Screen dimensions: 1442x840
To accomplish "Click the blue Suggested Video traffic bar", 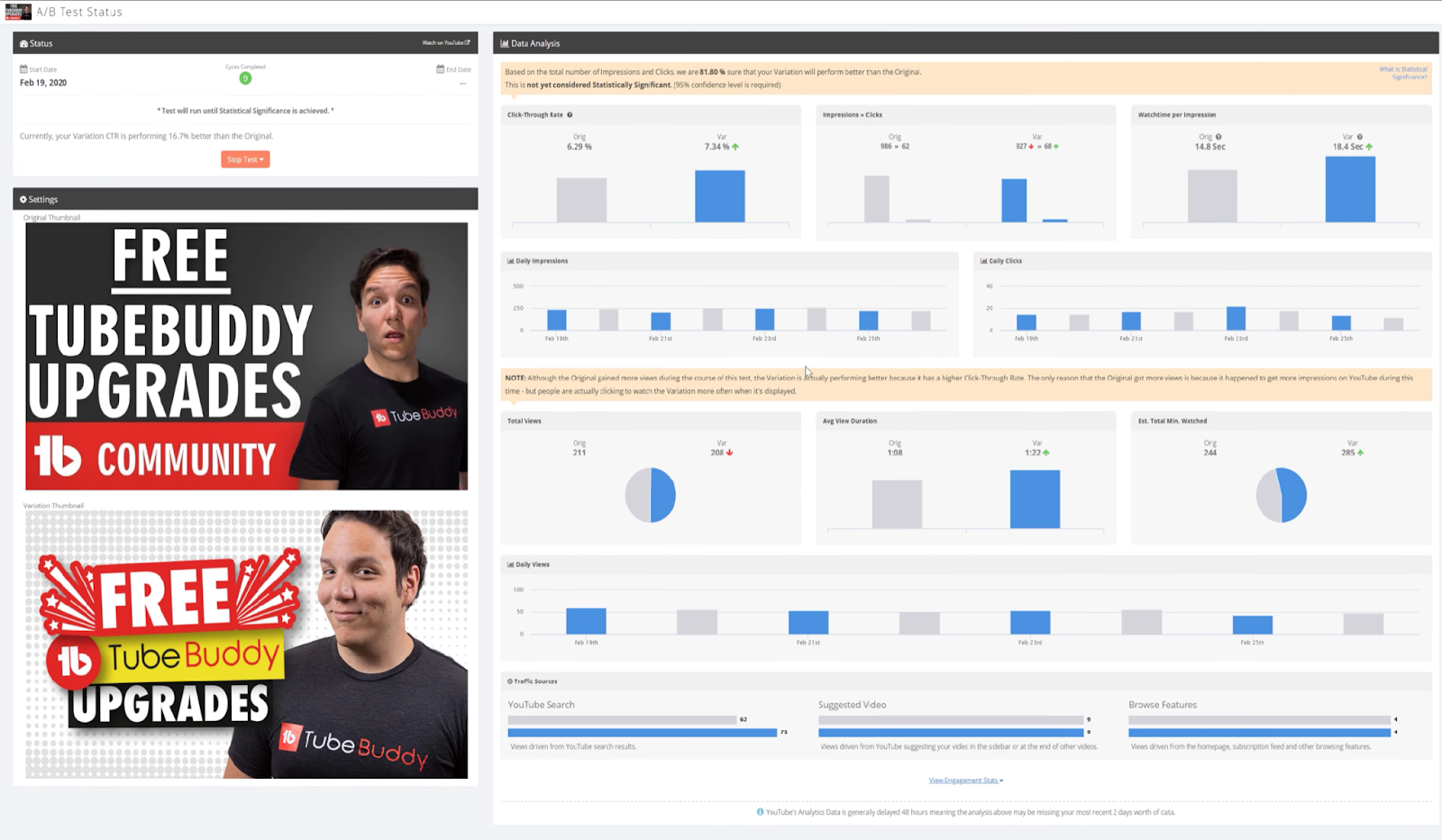I will pos(951,733).
